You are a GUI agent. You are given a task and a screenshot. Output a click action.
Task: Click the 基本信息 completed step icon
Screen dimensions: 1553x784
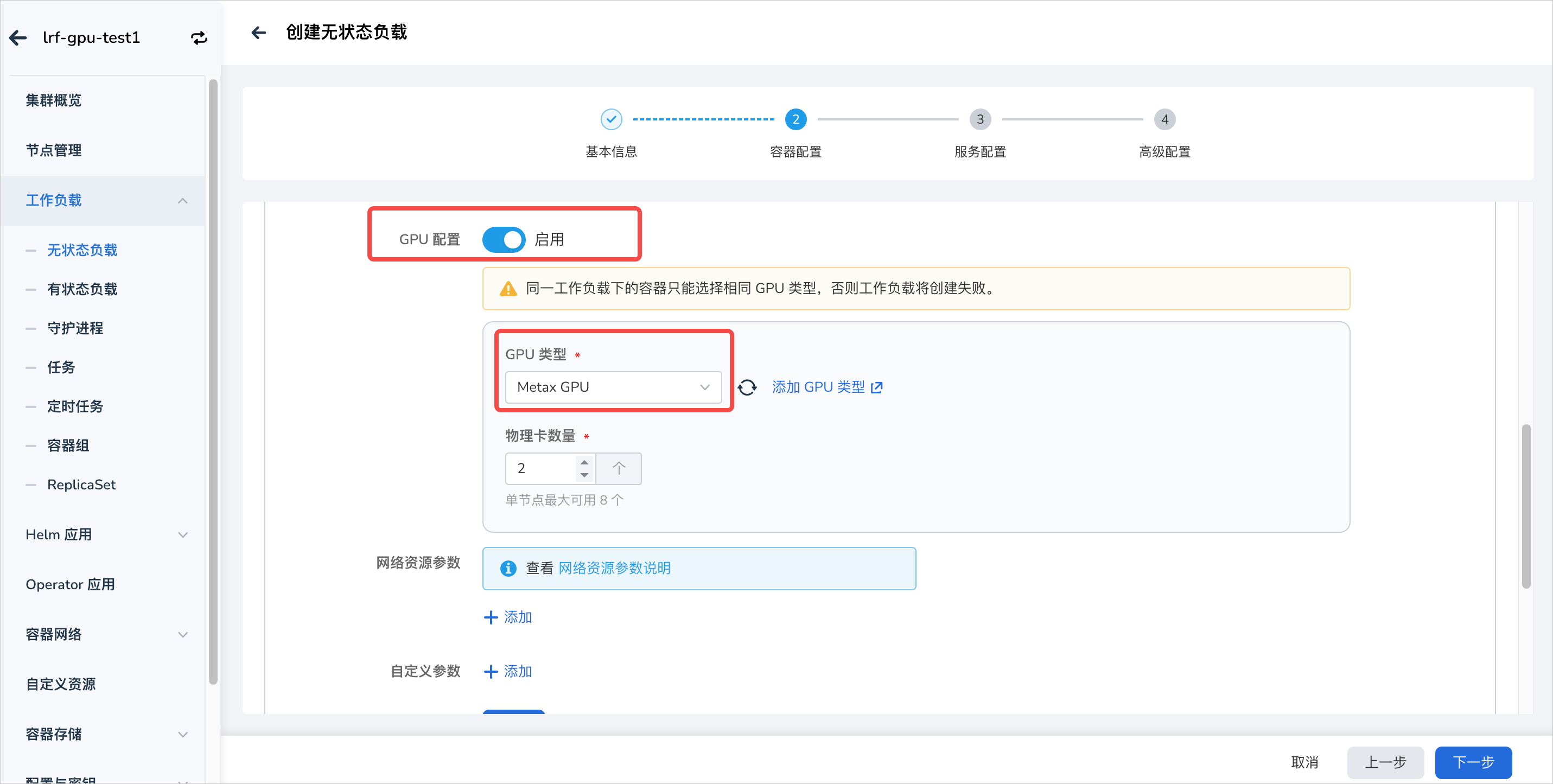click(x=612, y=119)
